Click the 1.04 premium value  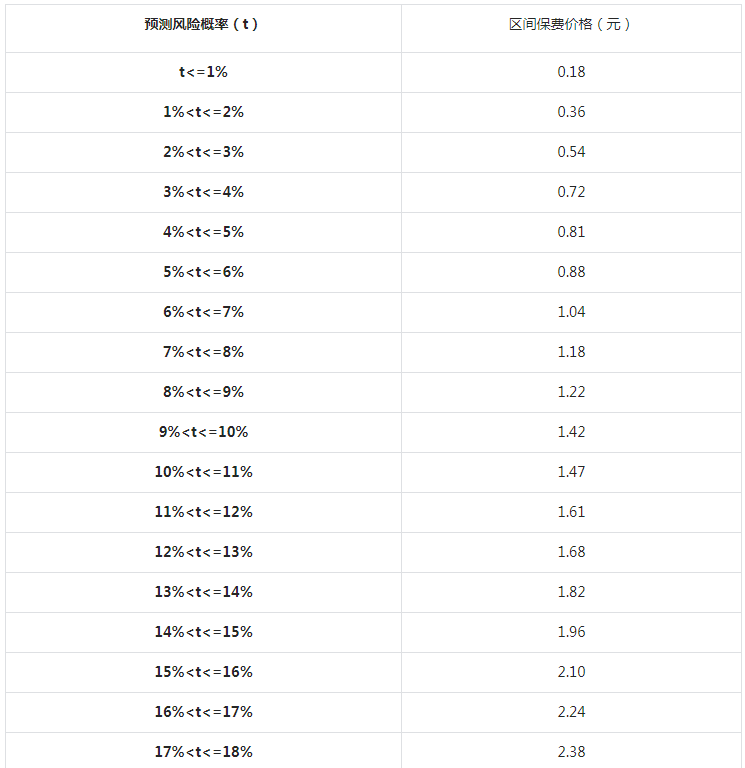tap(571, 312)
